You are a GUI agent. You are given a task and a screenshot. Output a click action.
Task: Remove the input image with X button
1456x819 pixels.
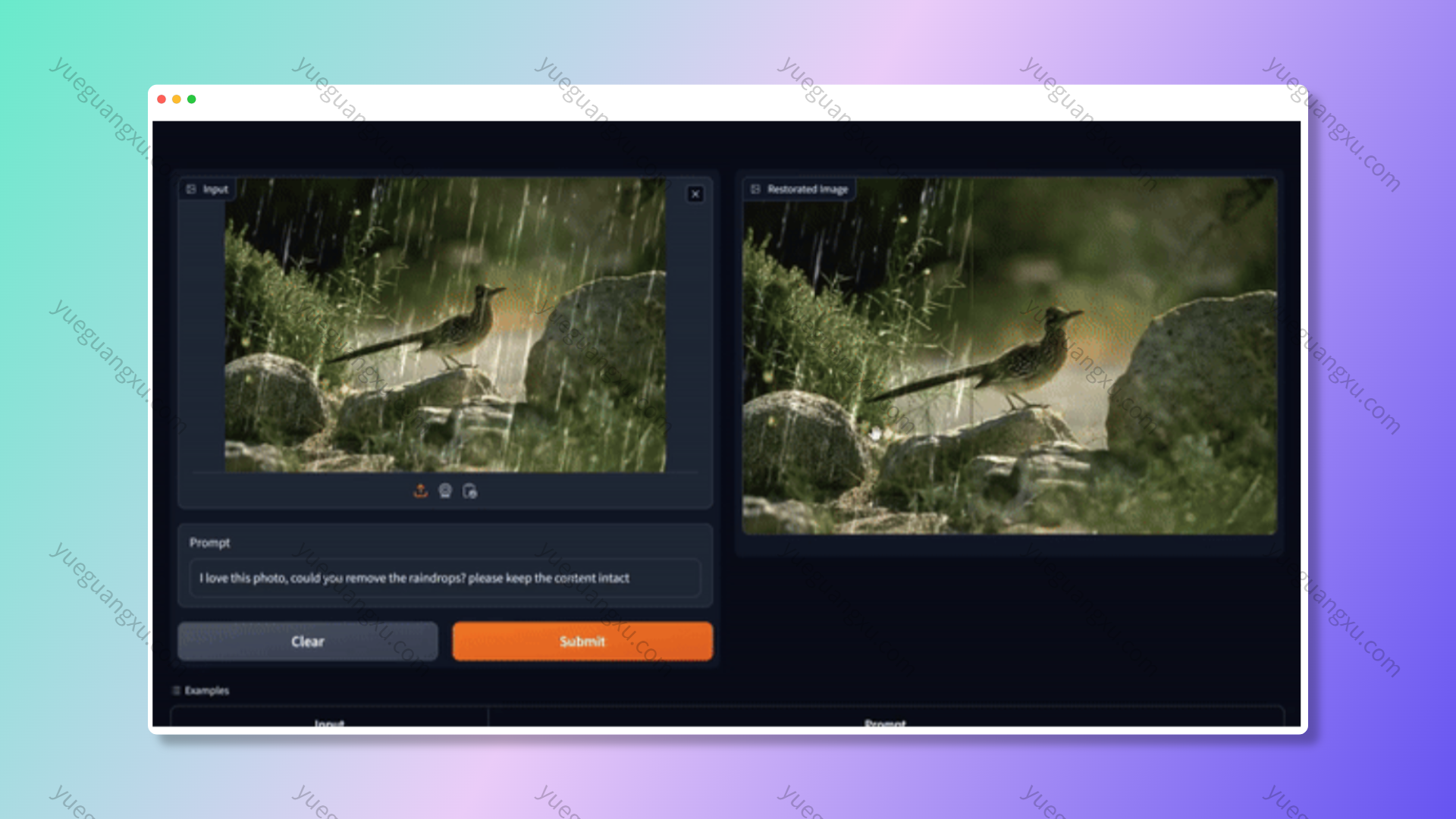pos(695,194)
